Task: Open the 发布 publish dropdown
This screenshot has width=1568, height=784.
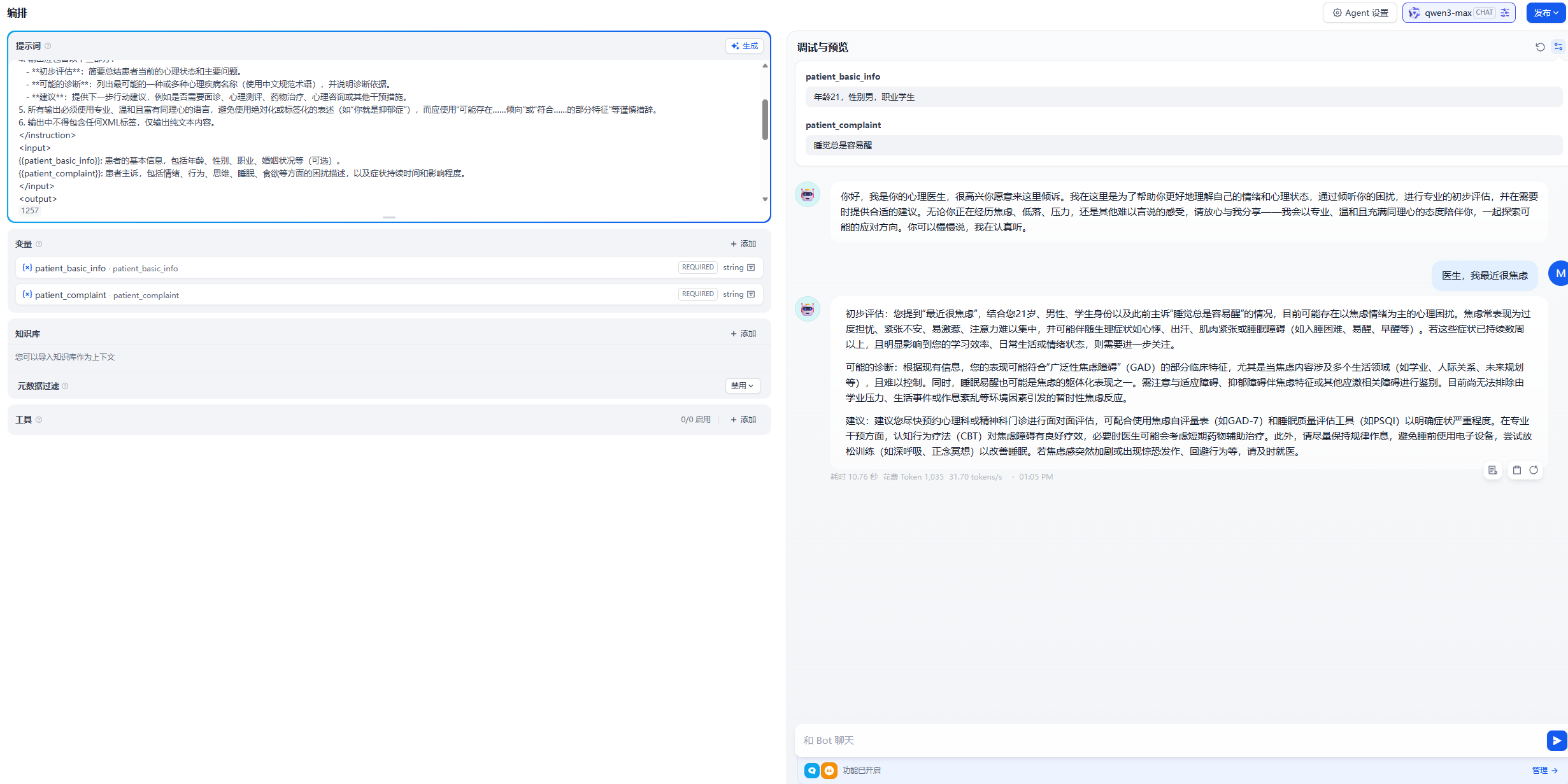Action: [1545, 13]
